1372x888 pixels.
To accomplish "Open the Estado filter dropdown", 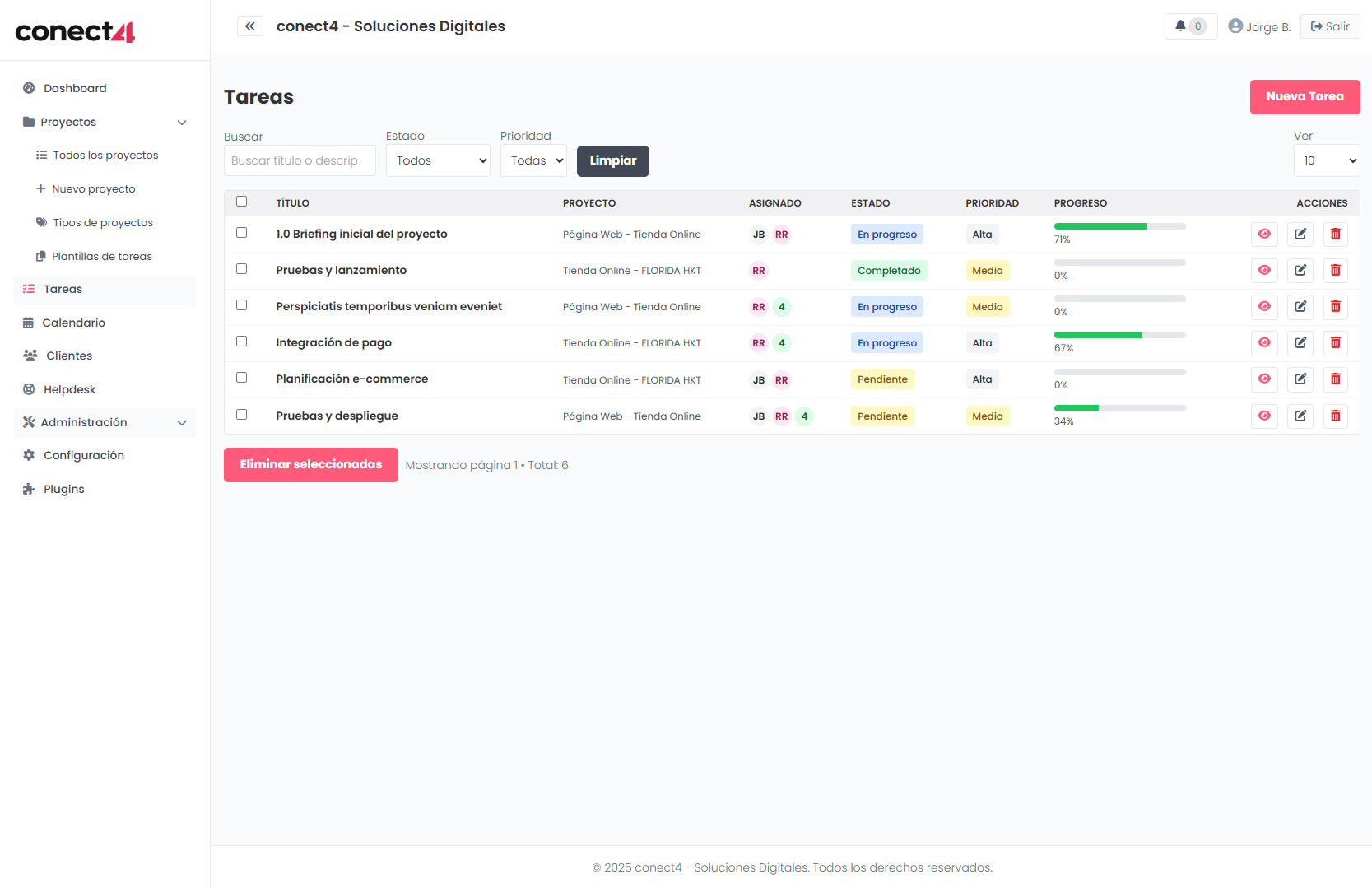I will click(x=438, y=160).
